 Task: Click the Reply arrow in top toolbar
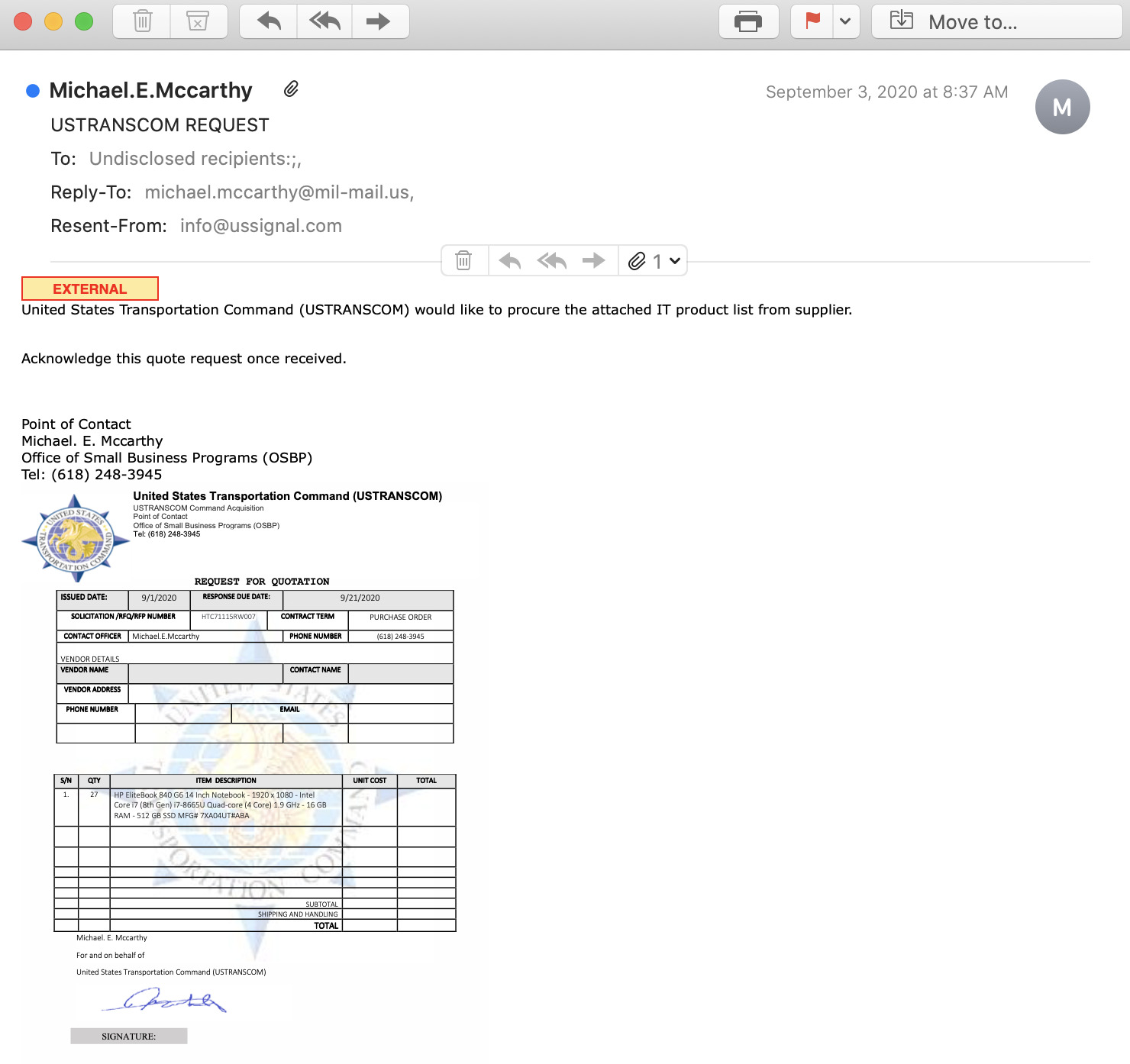coord(269,21)
